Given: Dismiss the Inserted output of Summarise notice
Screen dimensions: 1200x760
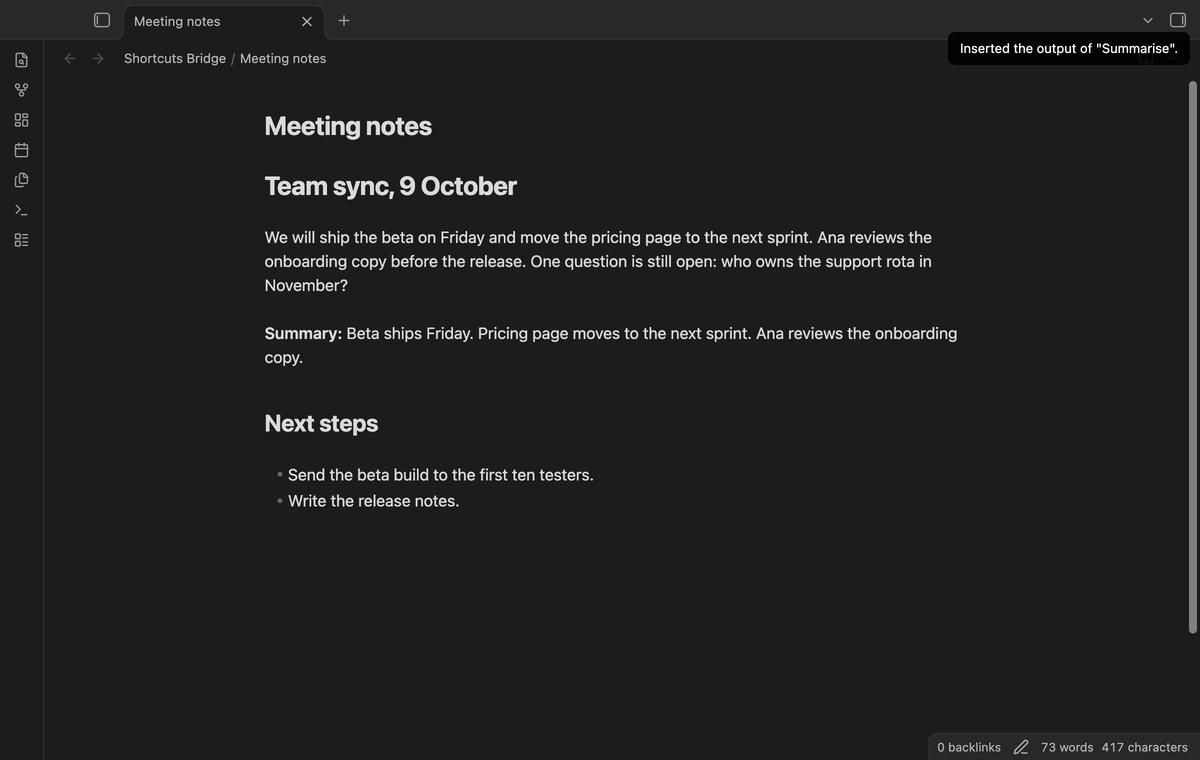Looking at the screenshot, I should pos(1069,48).
